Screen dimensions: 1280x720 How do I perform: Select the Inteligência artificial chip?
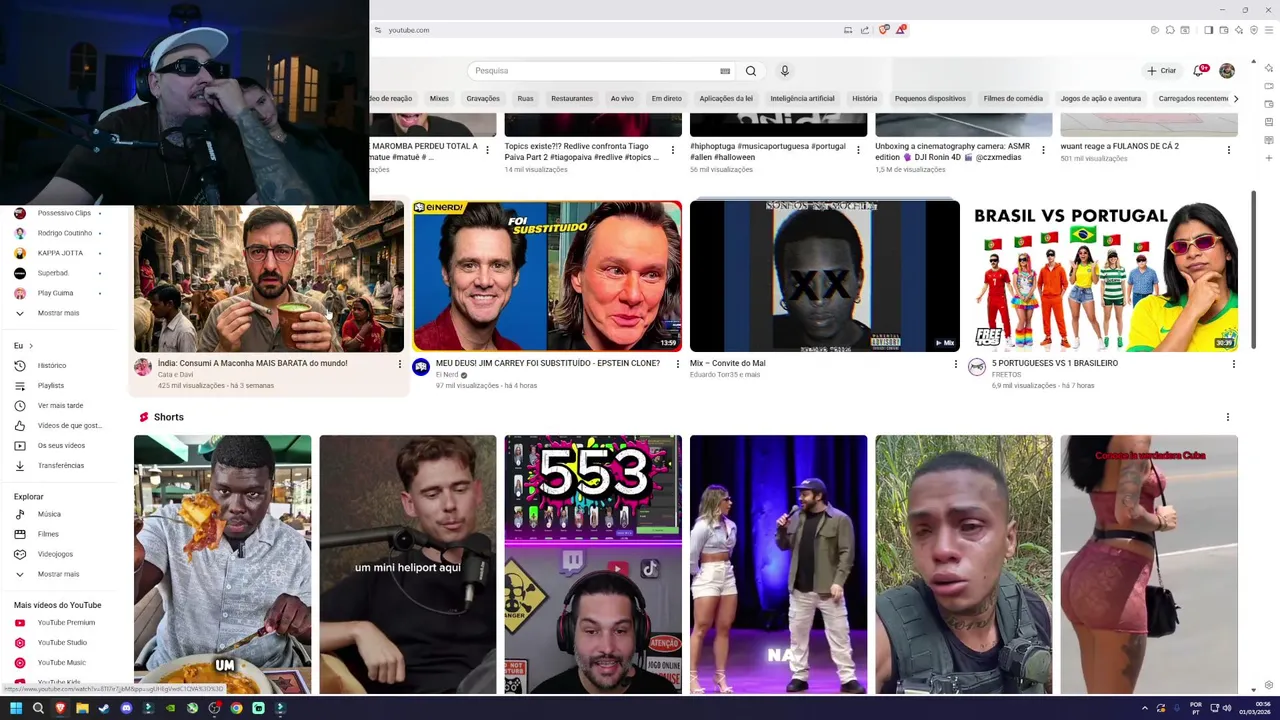point(802,99)
